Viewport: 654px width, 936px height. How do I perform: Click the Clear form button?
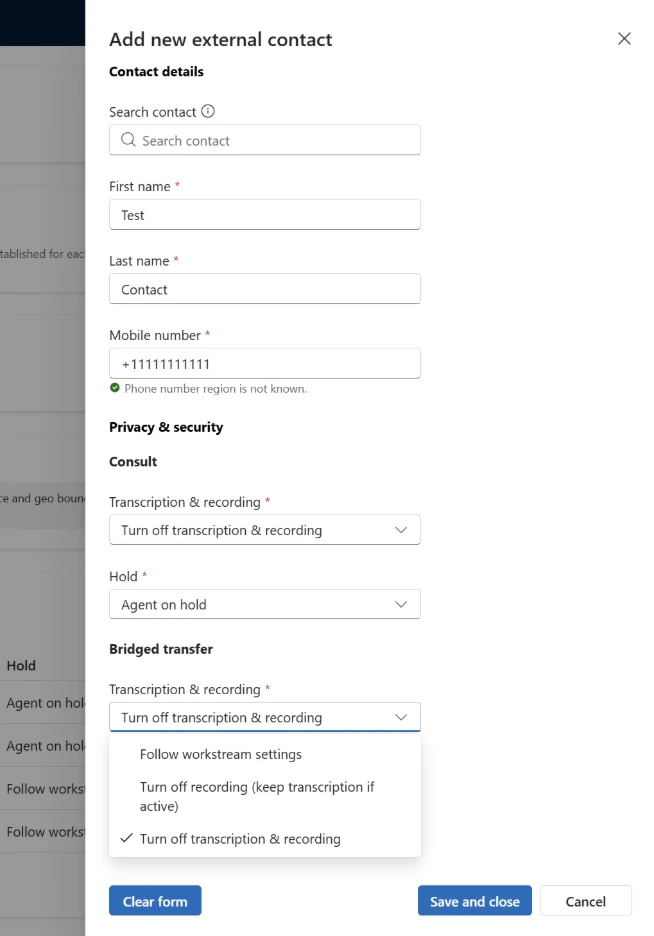[155, 901]
